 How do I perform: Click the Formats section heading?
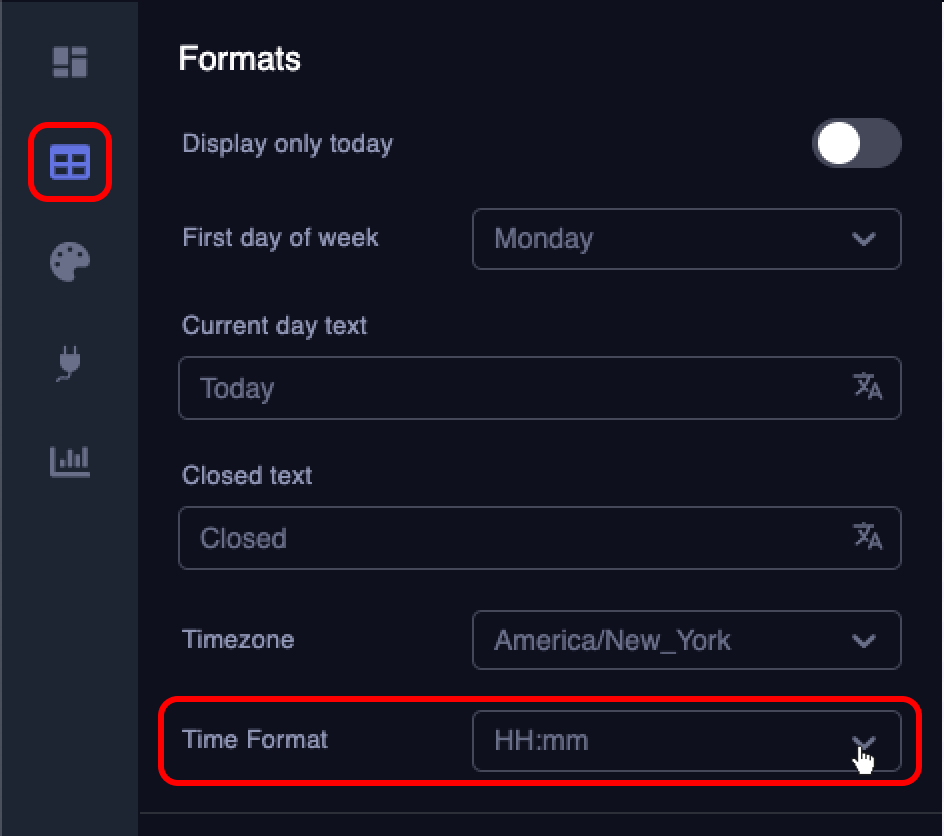(239, 59)
